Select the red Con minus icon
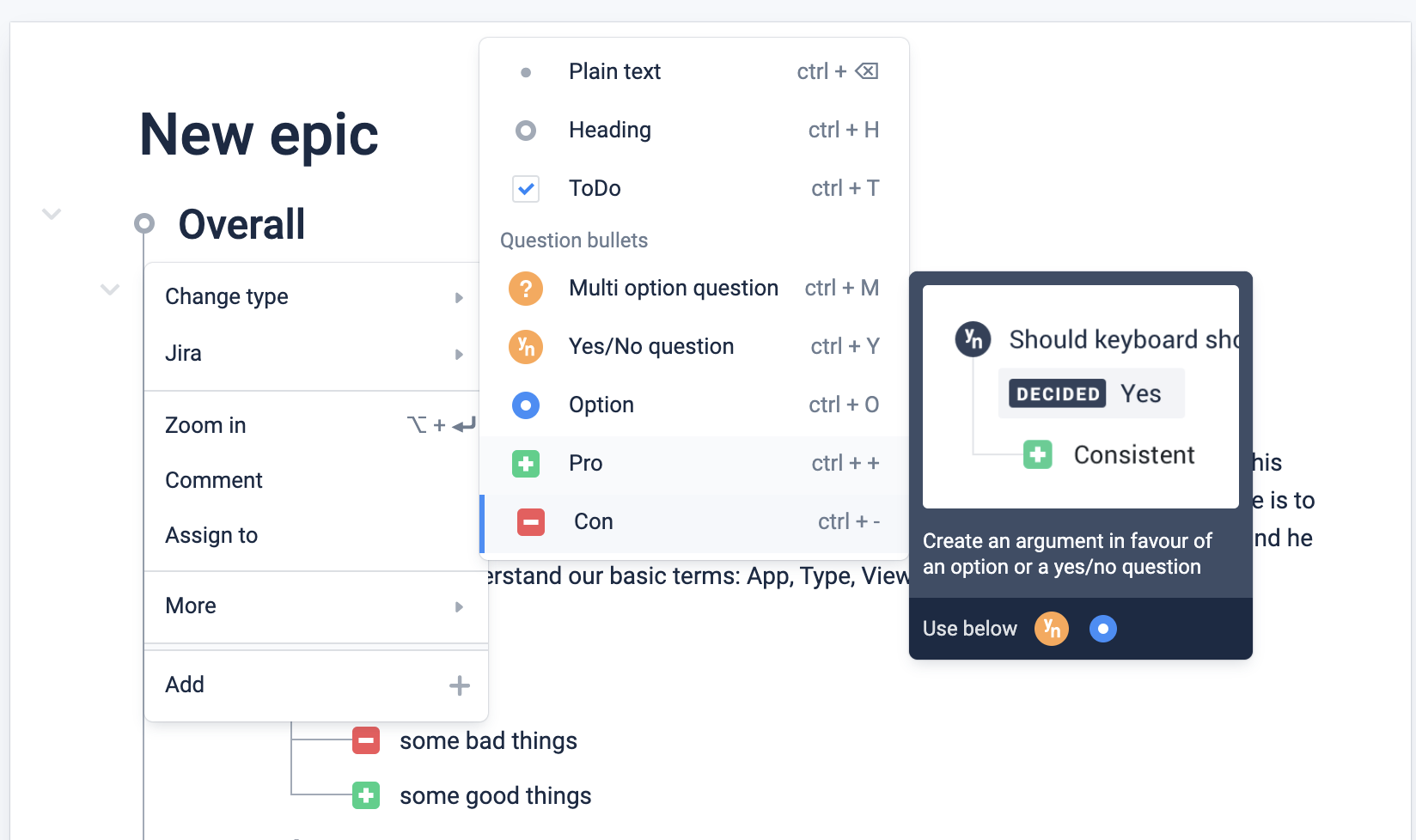 click(531, 522)
